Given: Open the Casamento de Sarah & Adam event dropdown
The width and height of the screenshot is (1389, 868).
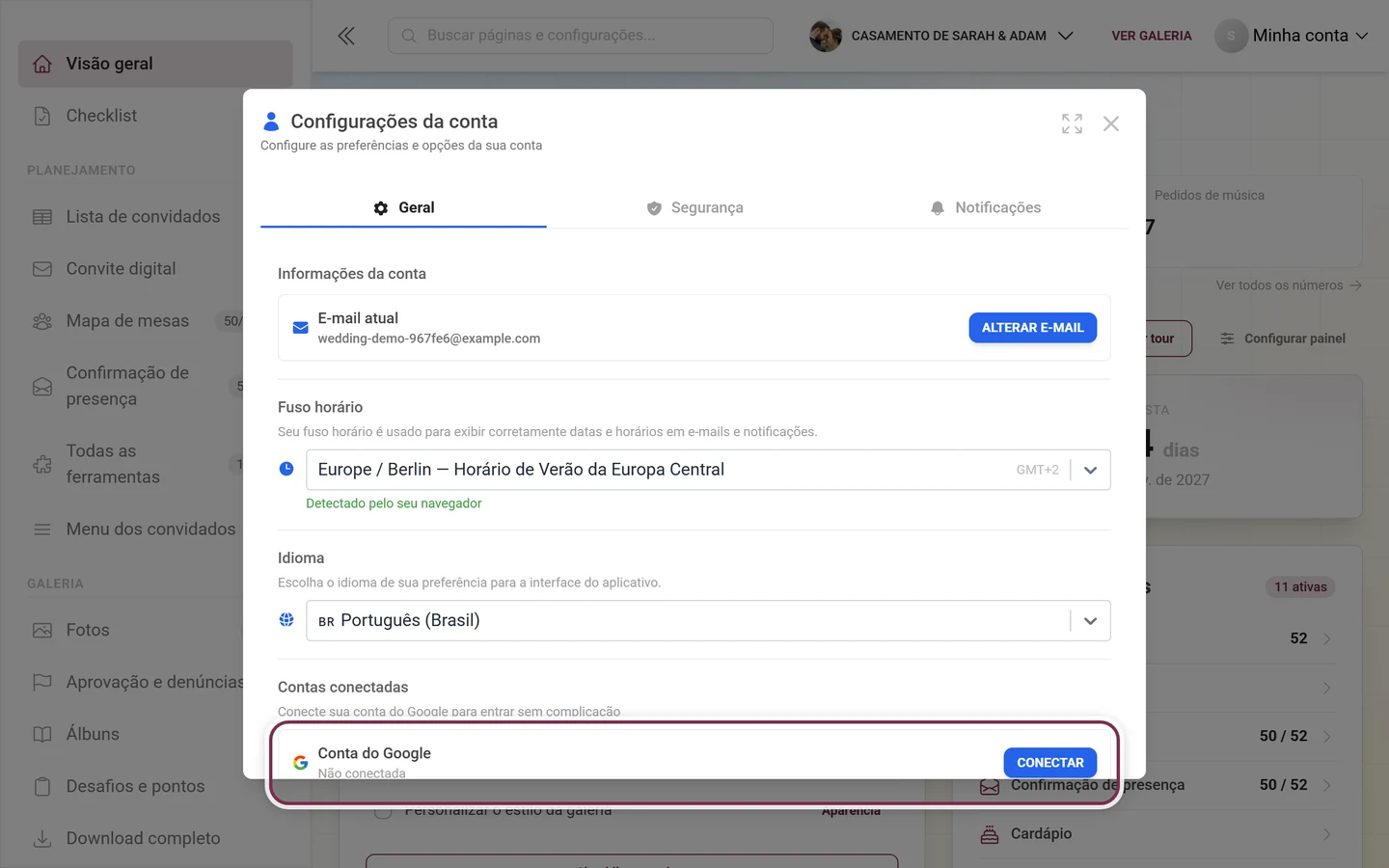Looking at the screenshot, I should (x=941, y=36).
